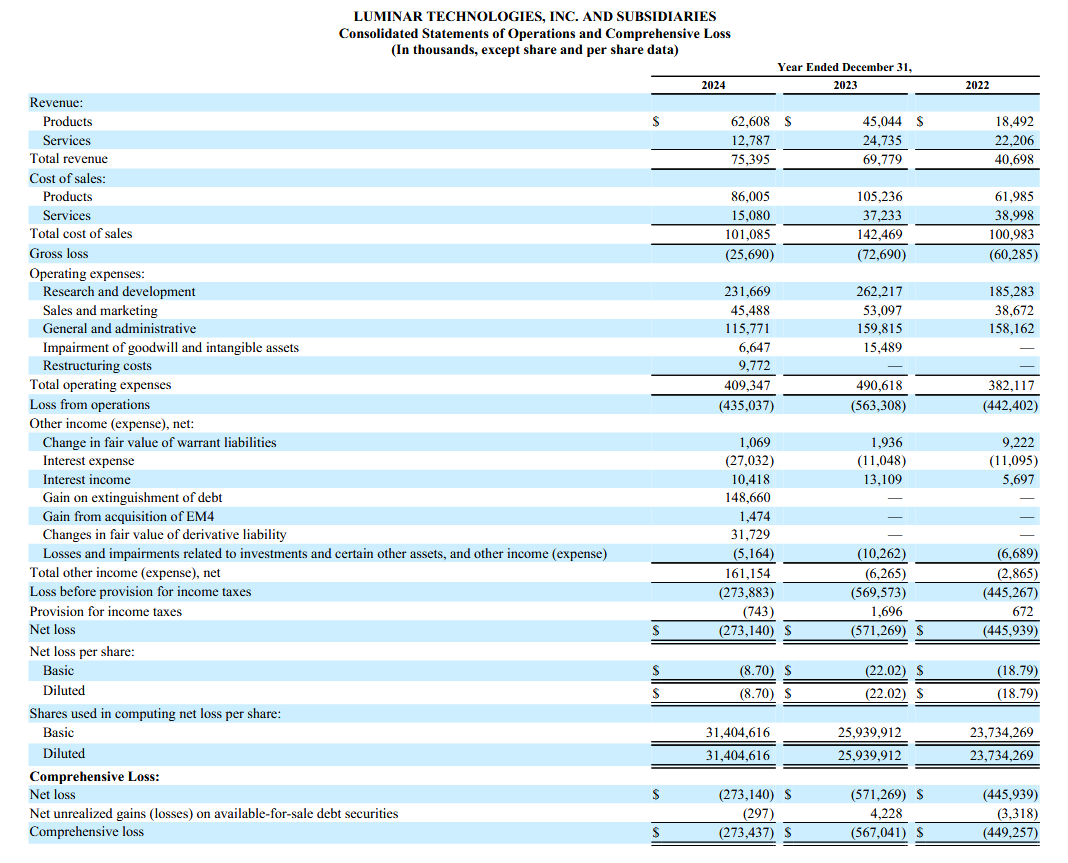Select services cost value 15,080
The width and height of the screenshot is (1068, 863).
pos(750,215)
